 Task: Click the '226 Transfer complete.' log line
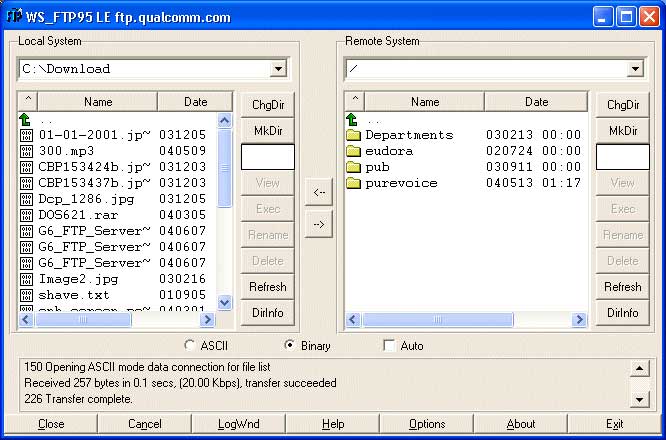(x=78, y=399)
